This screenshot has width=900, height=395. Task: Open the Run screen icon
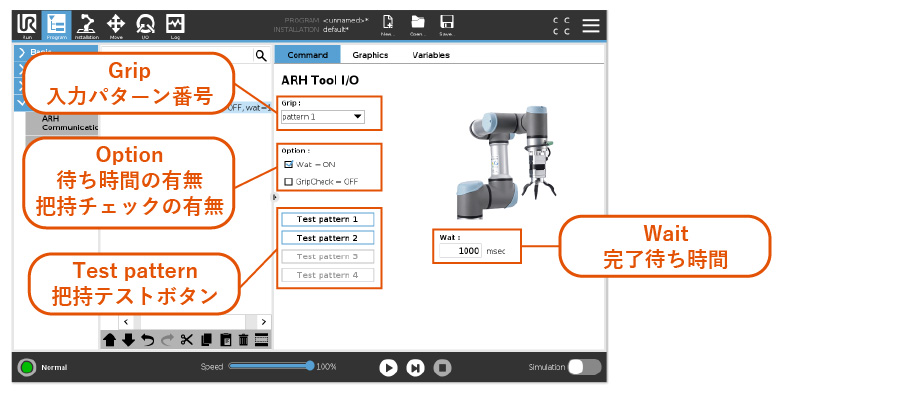(x=27, y=25)
